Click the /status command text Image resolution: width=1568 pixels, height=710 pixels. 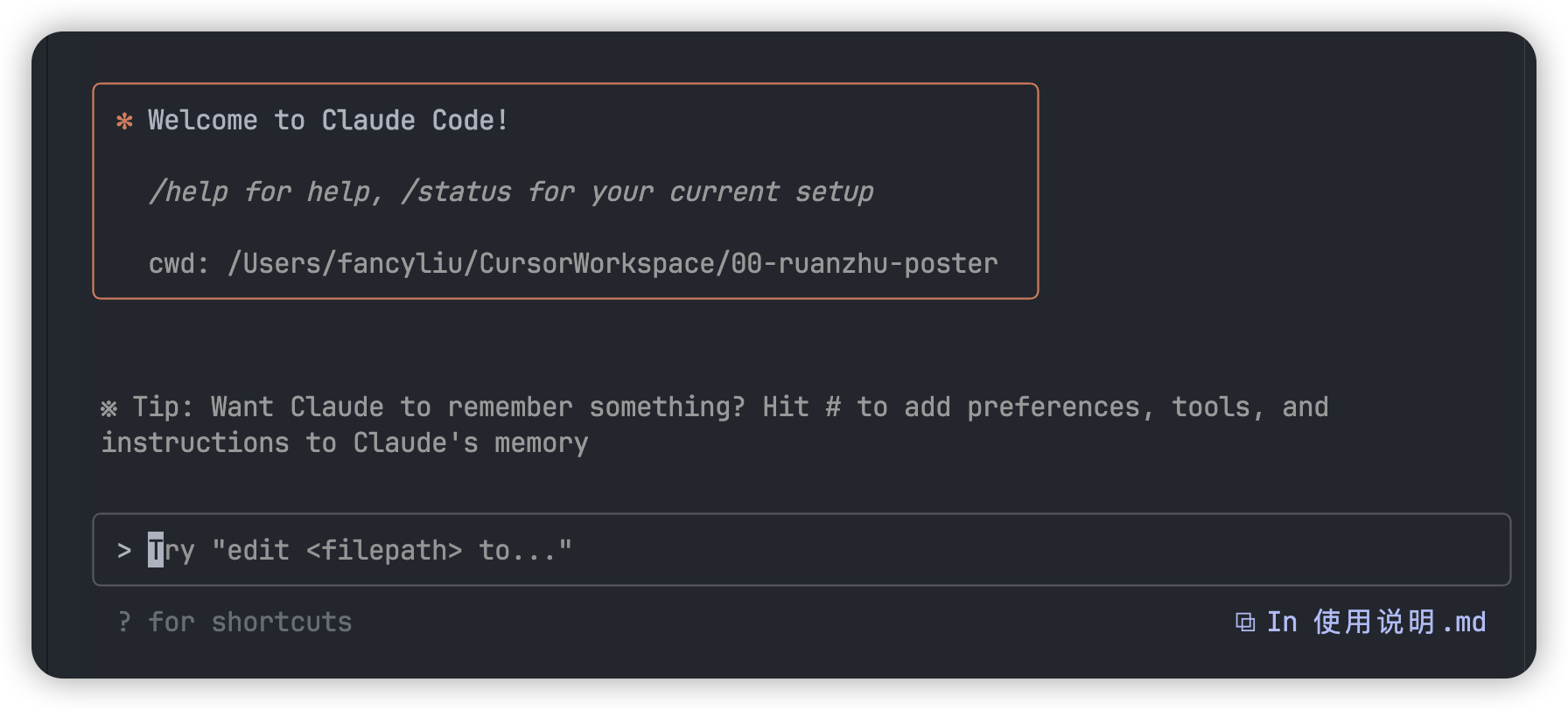[456, 191]
